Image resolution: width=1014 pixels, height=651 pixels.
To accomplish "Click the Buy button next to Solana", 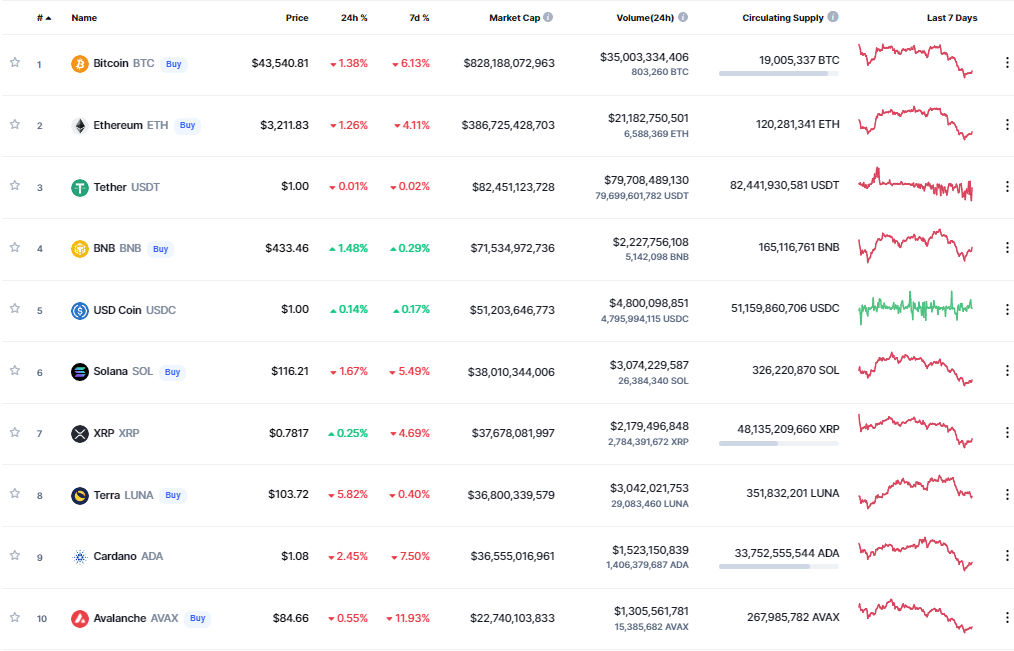I will click(172, 372).
